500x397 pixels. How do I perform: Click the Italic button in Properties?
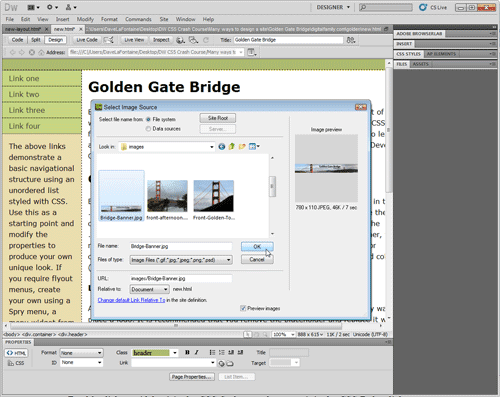197,352
